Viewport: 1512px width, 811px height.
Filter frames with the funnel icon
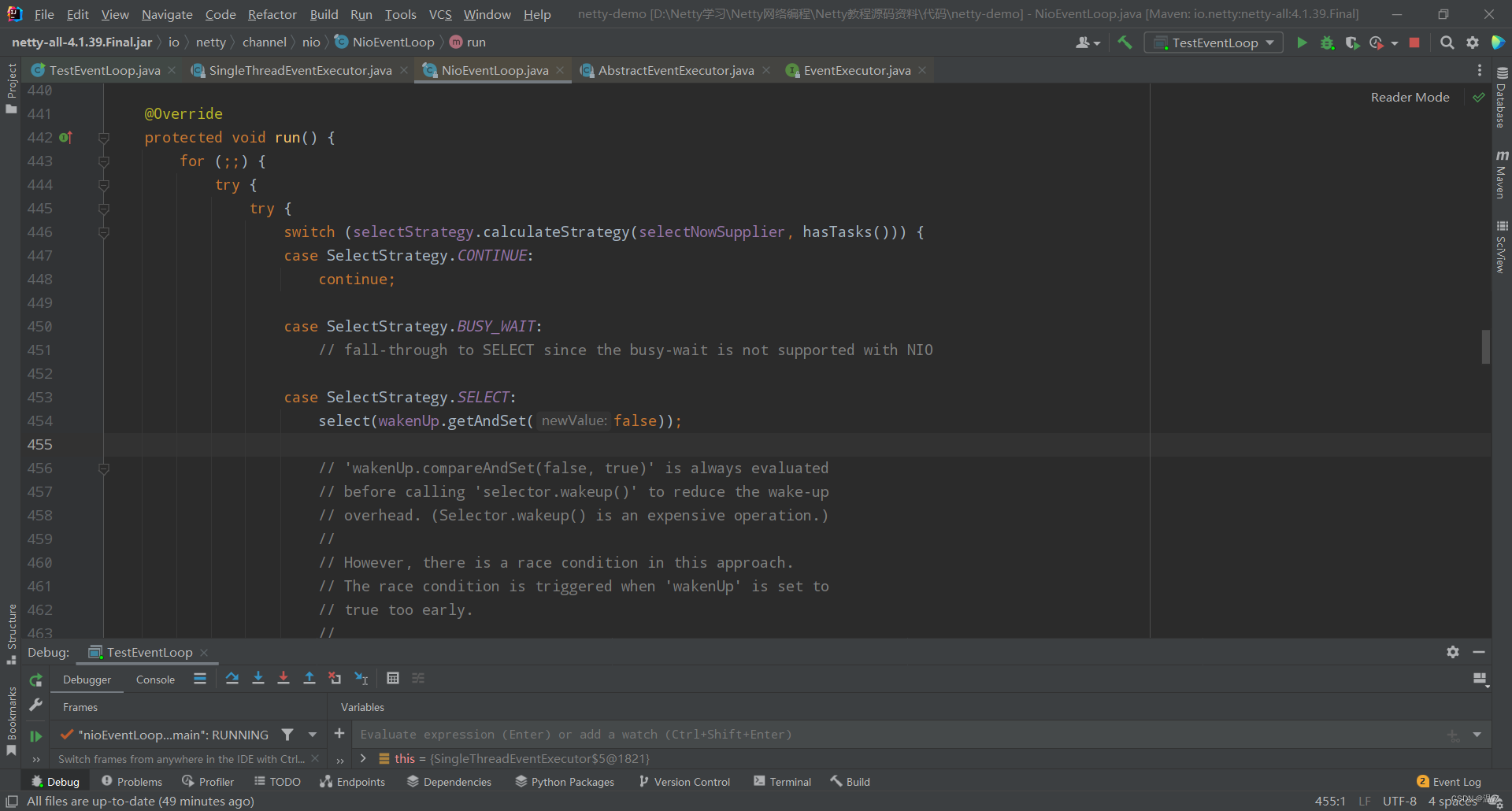tap(287, 735)
